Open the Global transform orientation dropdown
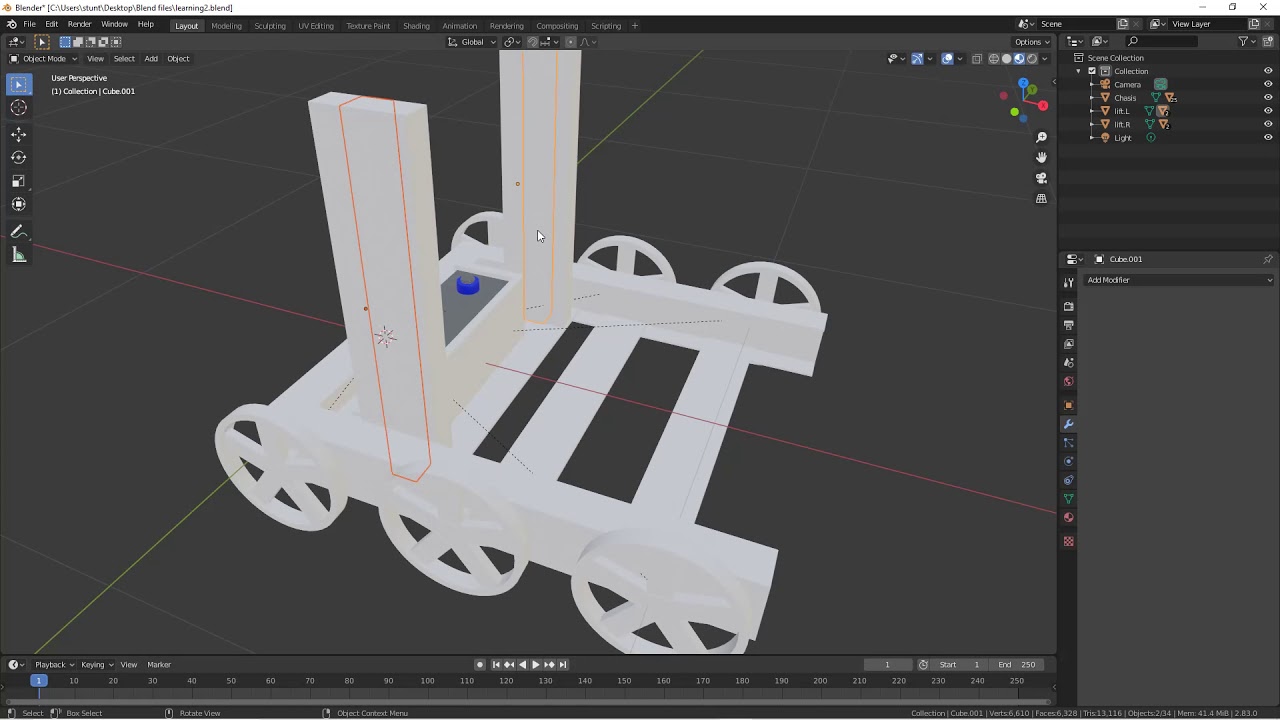Viewport: 1280px width, 720px height. point(471,42)
